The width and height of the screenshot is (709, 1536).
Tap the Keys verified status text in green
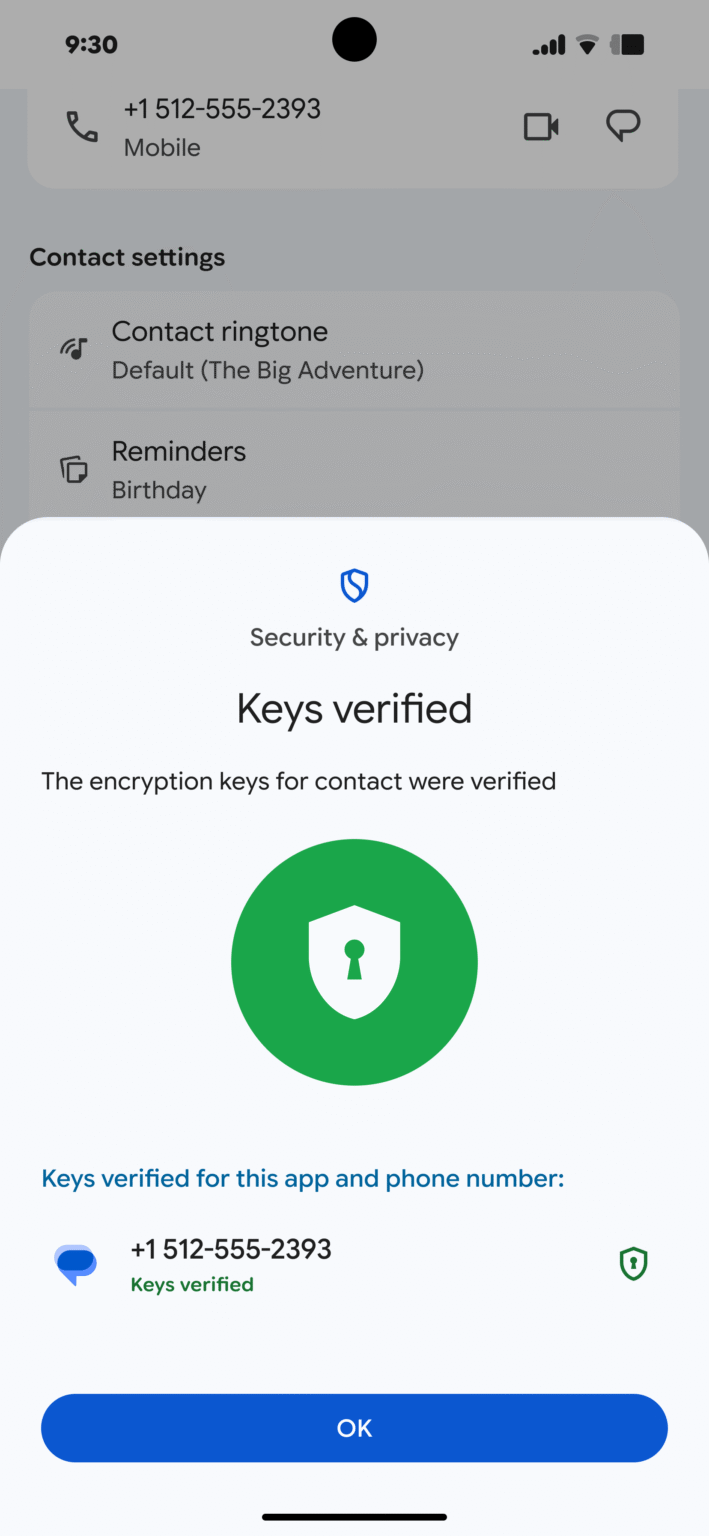click(192, 1284)
